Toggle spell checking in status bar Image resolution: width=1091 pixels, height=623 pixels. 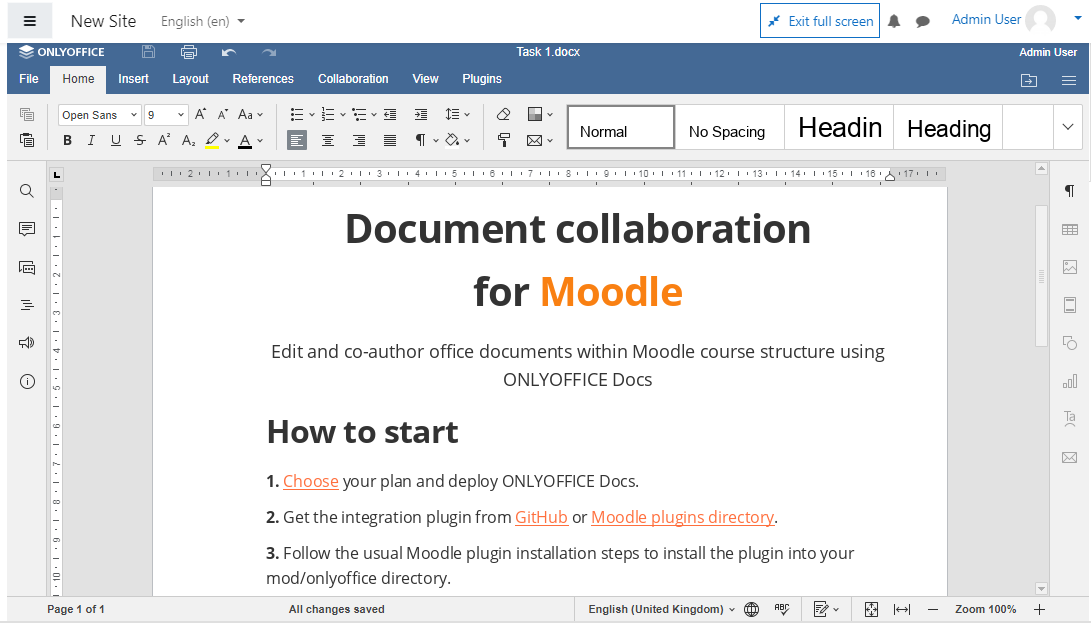point(782,609)
